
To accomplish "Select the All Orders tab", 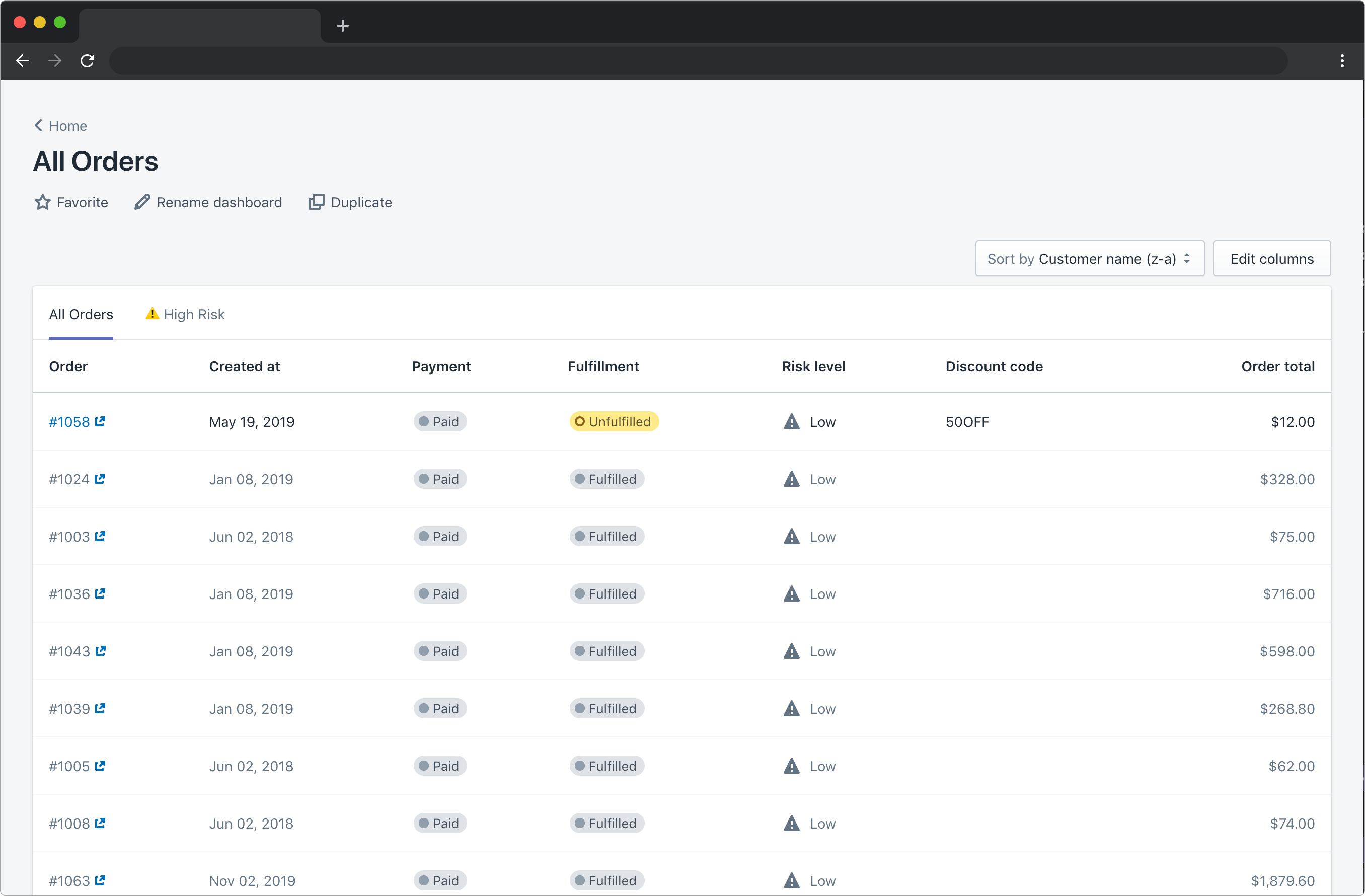I will 81,314.
